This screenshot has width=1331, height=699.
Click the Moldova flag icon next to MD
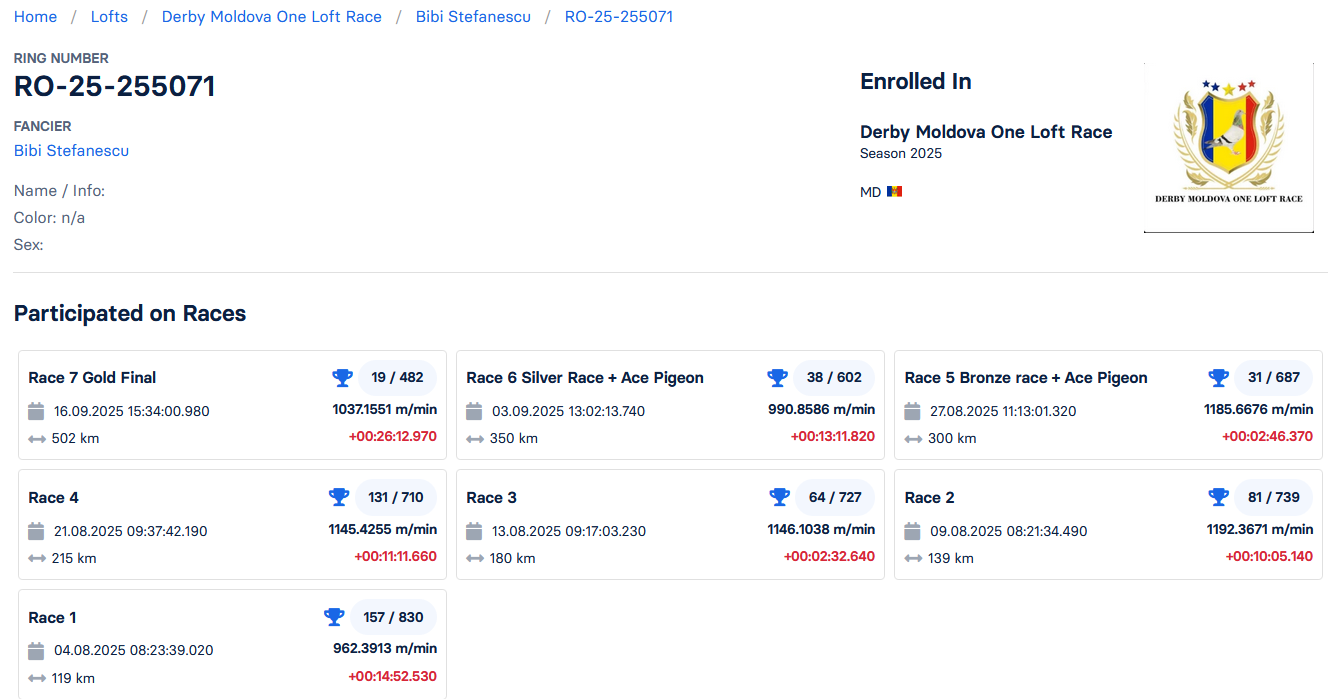(894, 192)
